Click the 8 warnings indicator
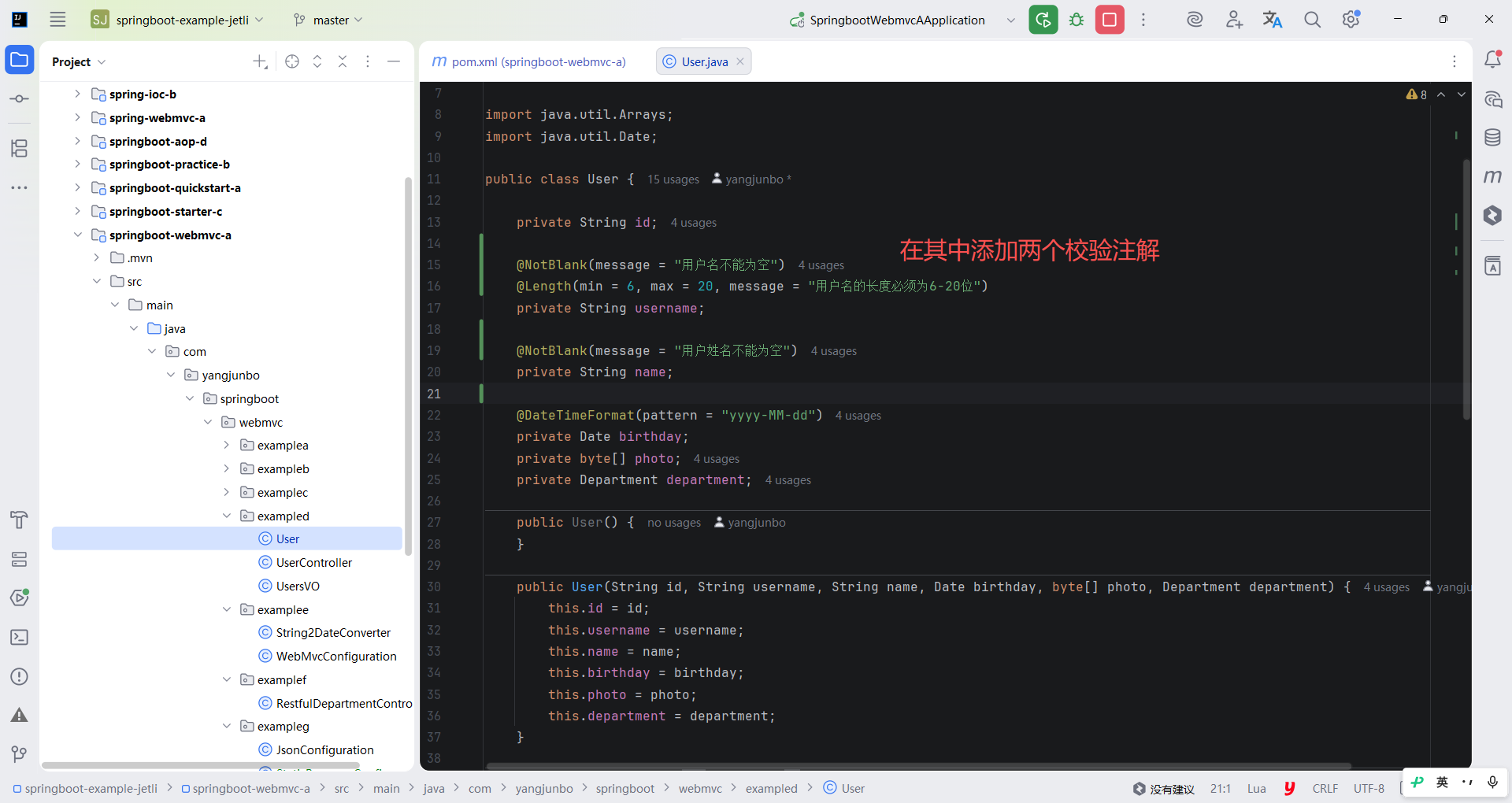 tap(1417, 94)
